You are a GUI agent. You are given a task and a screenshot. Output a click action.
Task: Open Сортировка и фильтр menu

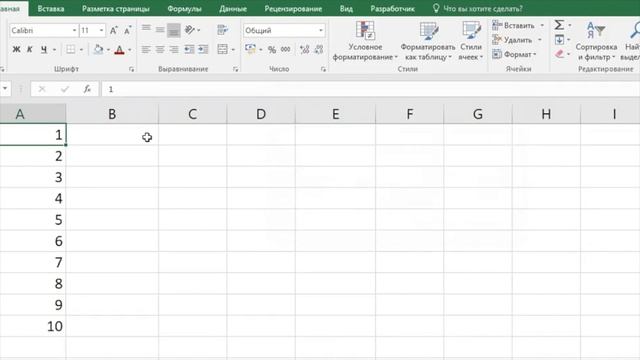point(596,41)
